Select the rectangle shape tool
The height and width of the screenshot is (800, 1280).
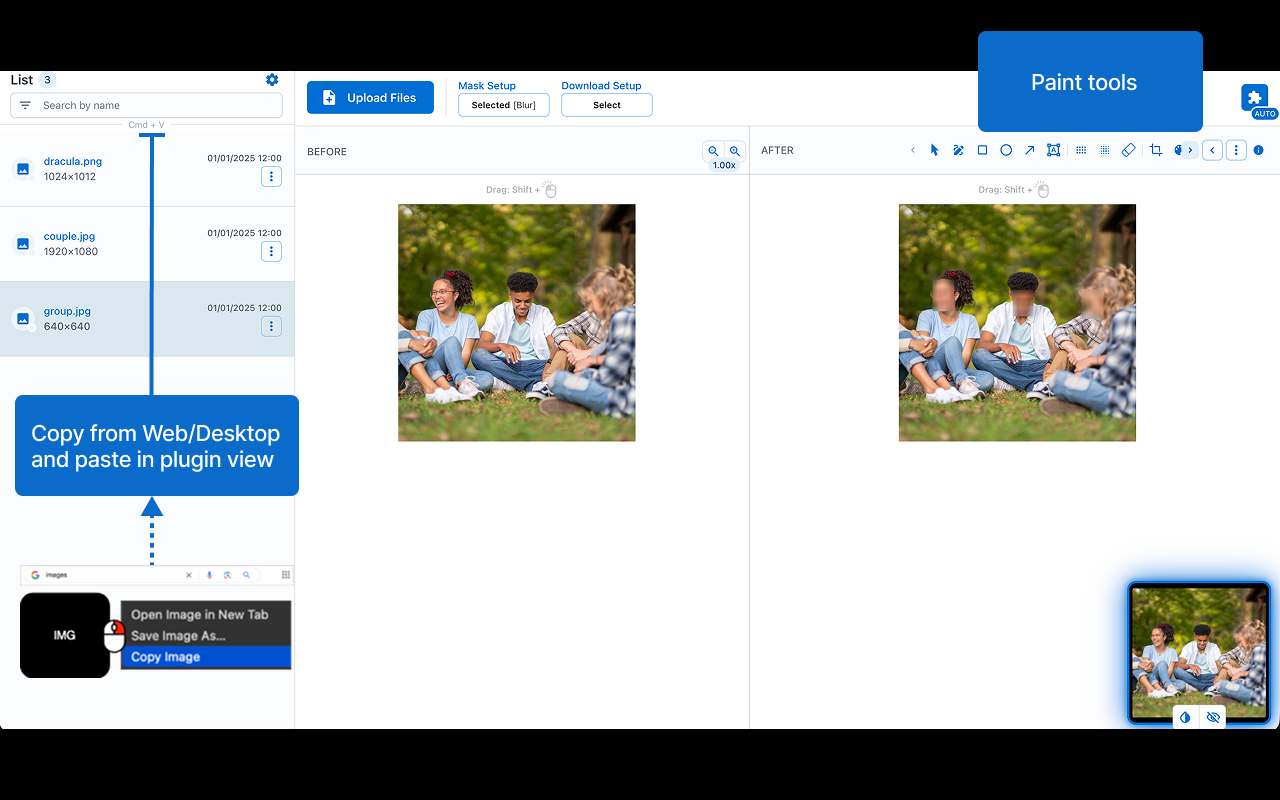pyautogui.click(x=982, y=150)
